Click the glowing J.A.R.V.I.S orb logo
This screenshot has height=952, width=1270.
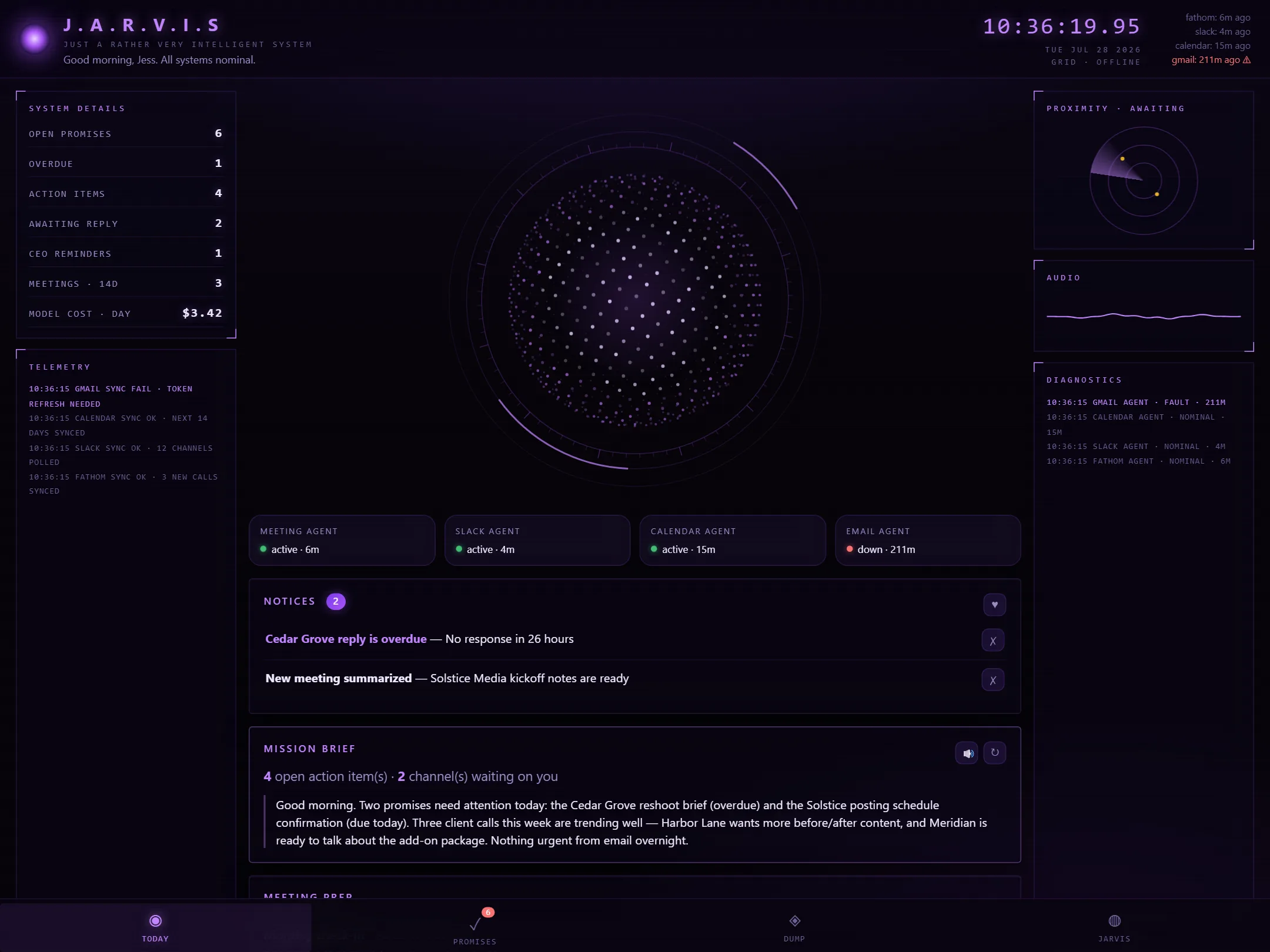(35, 39)
